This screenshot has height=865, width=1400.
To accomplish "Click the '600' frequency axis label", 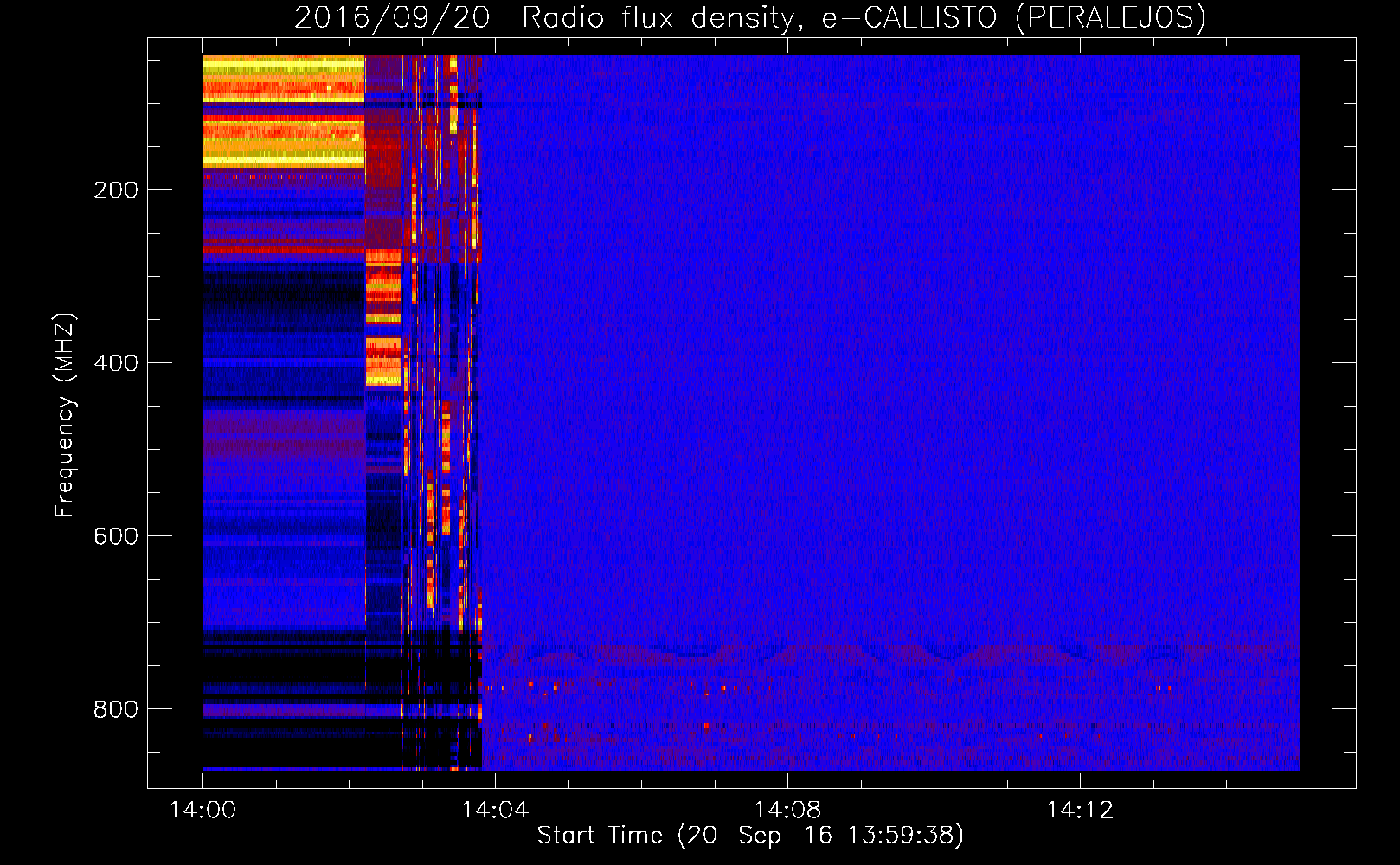I will [x=116, y=536].
